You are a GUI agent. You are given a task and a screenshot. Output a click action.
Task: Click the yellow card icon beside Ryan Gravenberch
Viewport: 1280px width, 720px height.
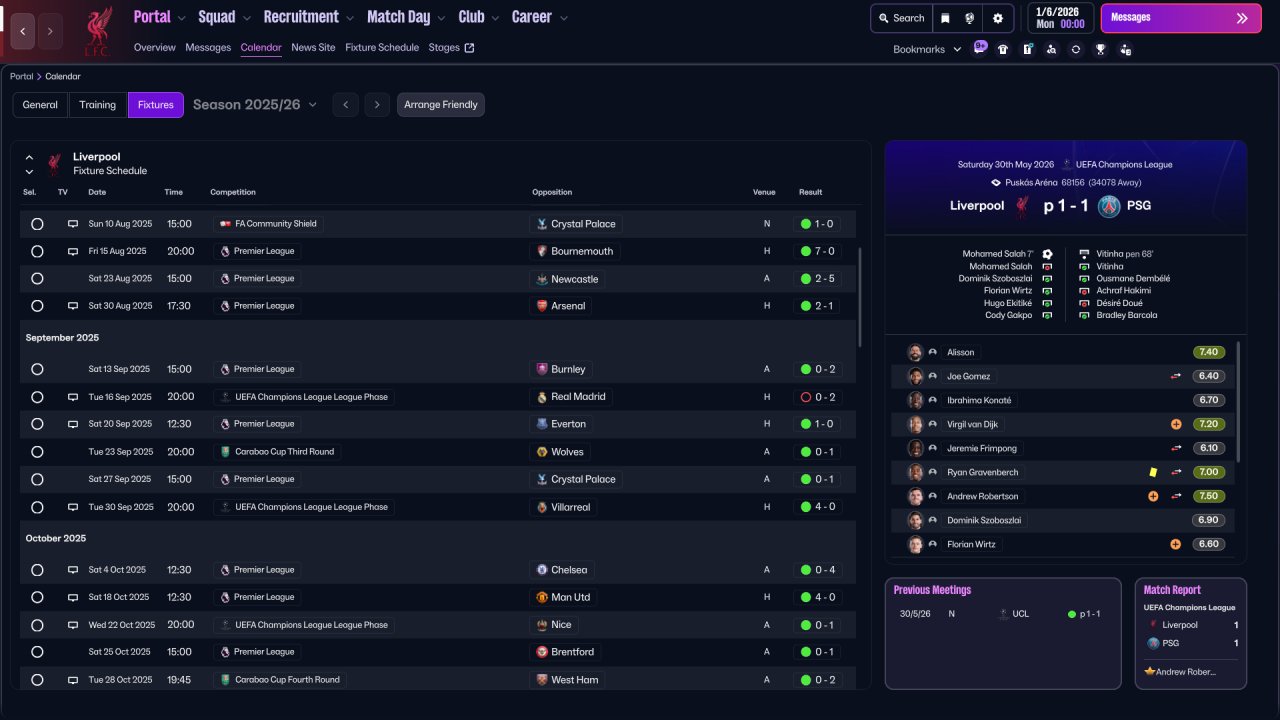coord(1153,472)
